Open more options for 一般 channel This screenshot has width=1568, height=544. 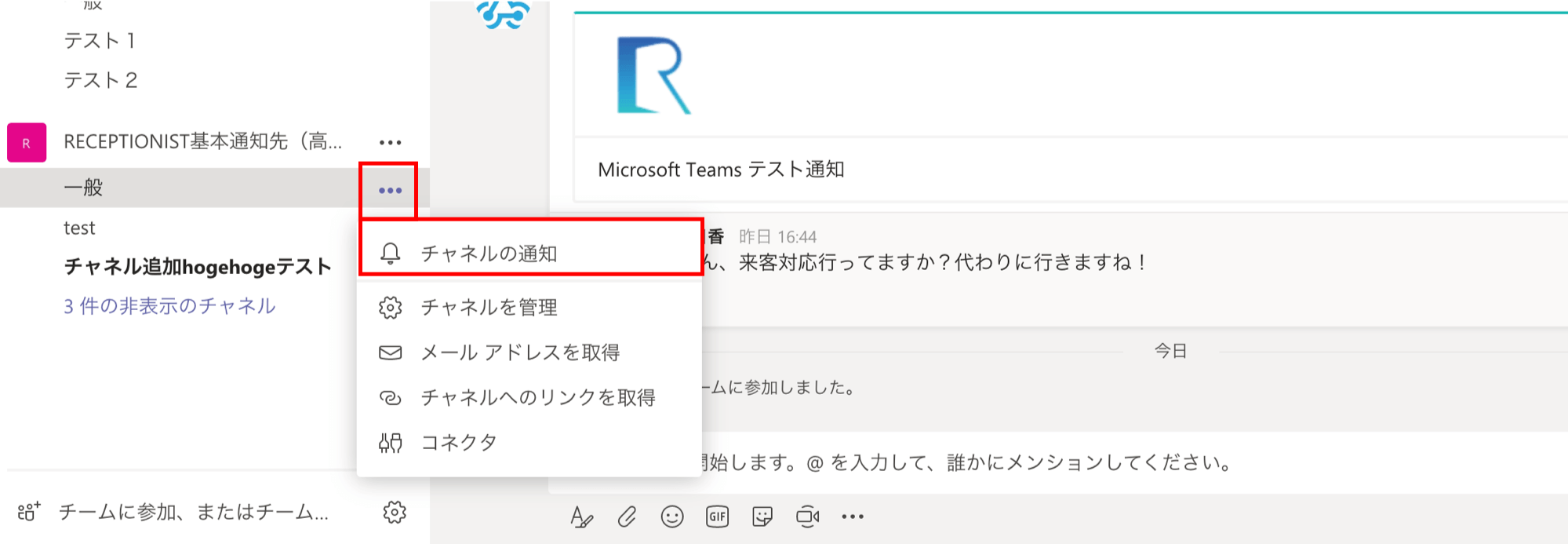(x=390, y=191)
